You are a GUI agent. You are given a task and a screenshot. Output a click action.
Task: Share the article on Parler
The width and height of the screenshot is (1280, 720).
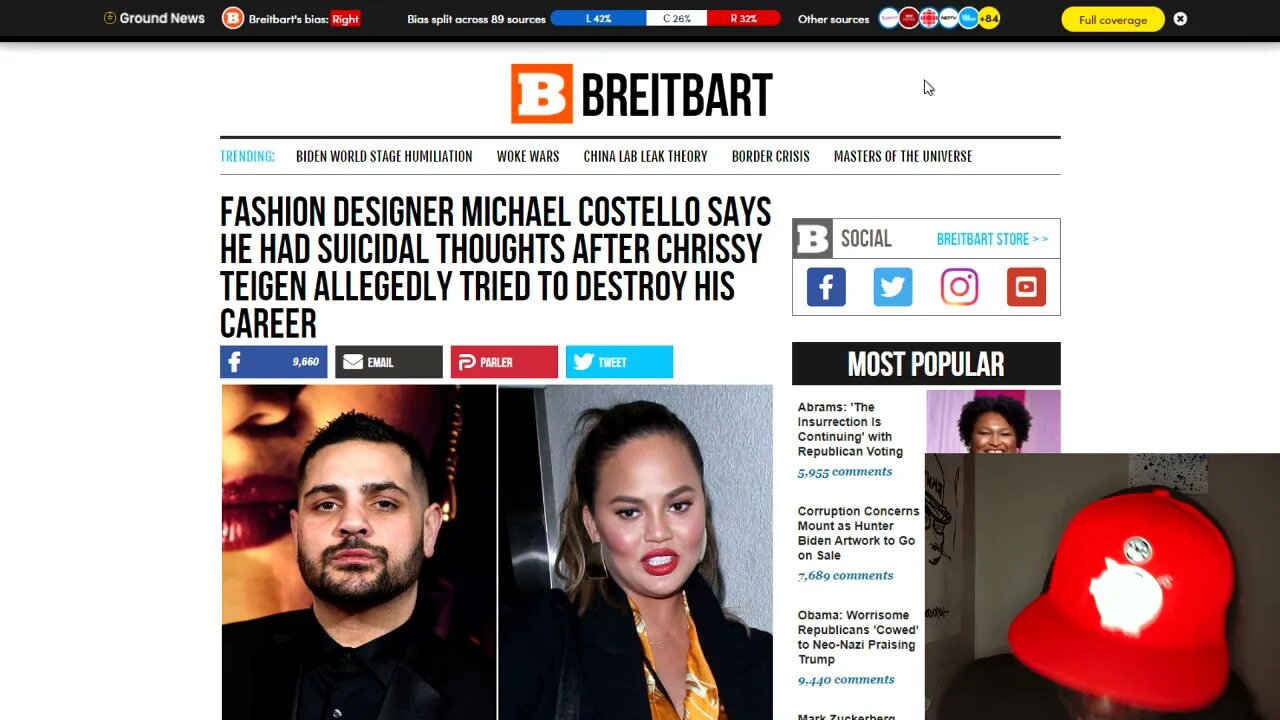pos(504,362)
